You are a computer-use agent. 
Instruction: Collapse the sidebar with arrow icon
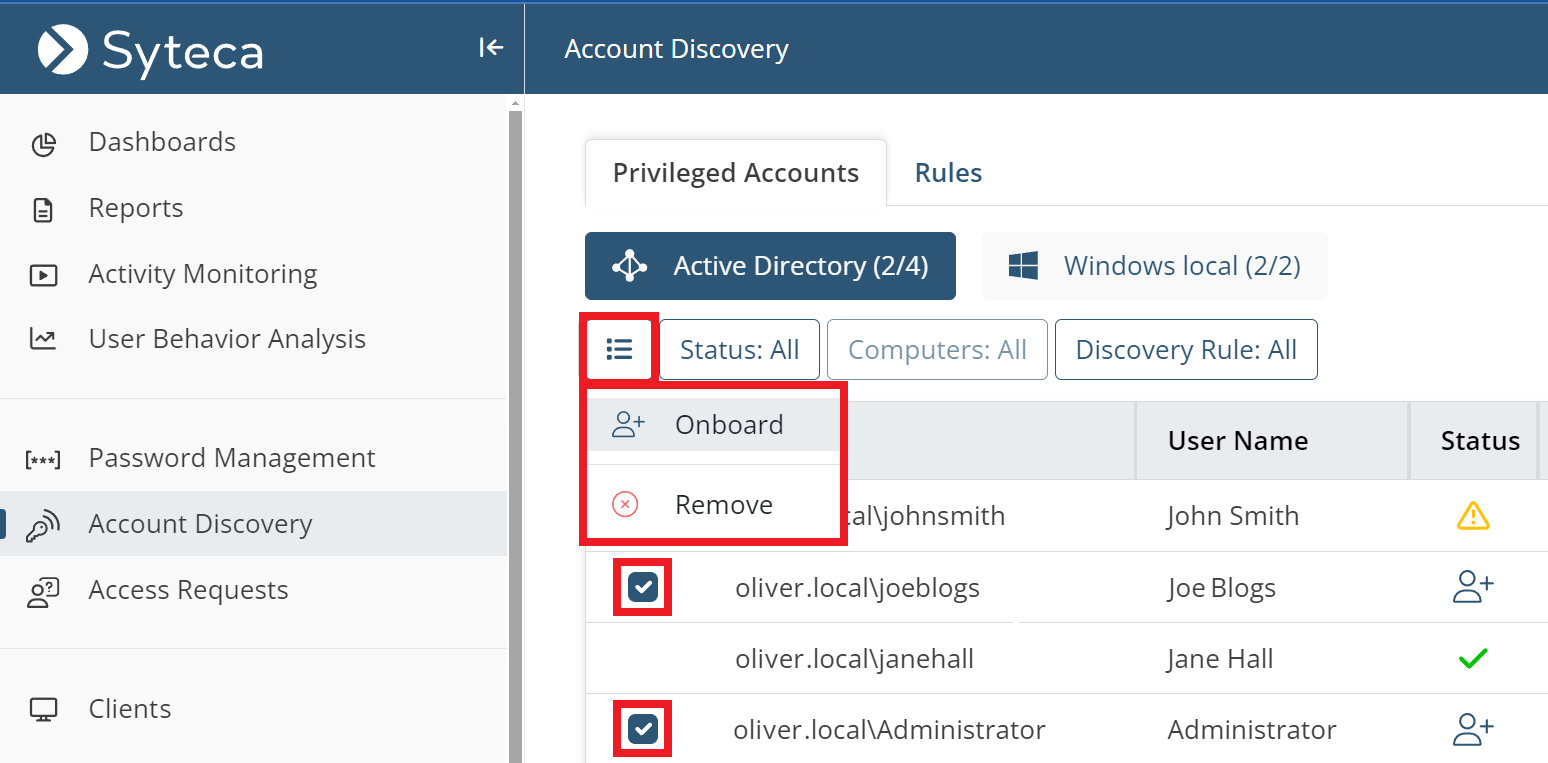(490, 47)
